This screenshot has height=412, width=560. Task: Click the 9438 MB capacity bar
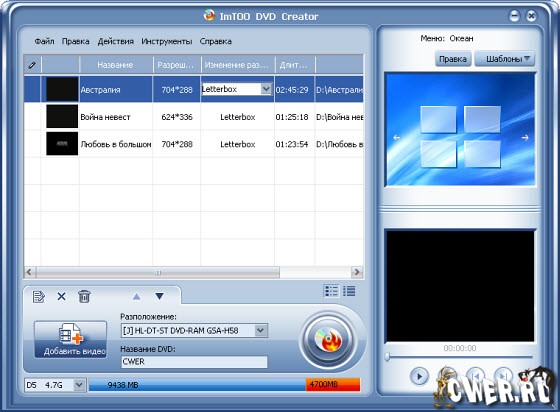[x=197, y=385]
